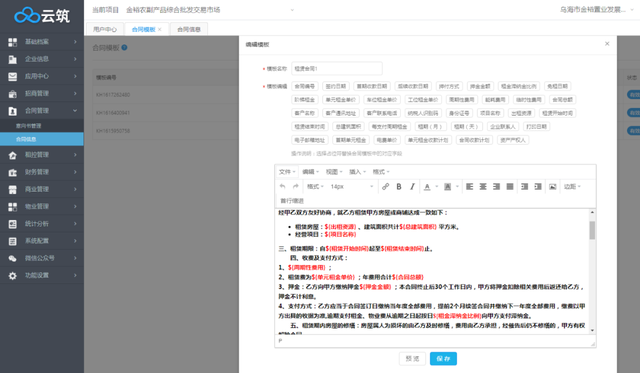The image size is (640, 373).
Task: Insert a hyperlink with the link icon
Action: [385, 186]
